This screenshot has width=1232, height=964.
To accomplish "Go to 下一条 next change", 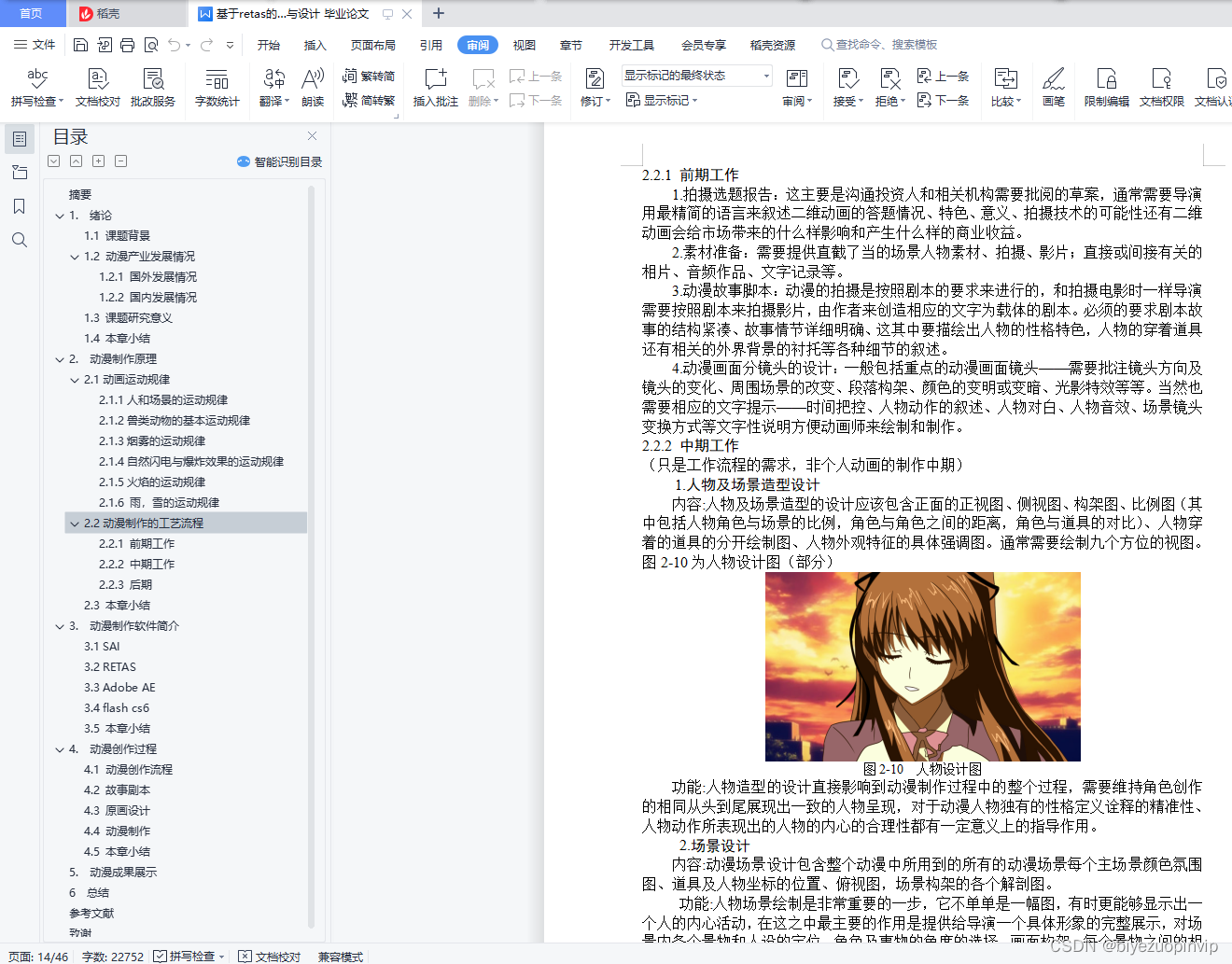I will pos(943,100).
